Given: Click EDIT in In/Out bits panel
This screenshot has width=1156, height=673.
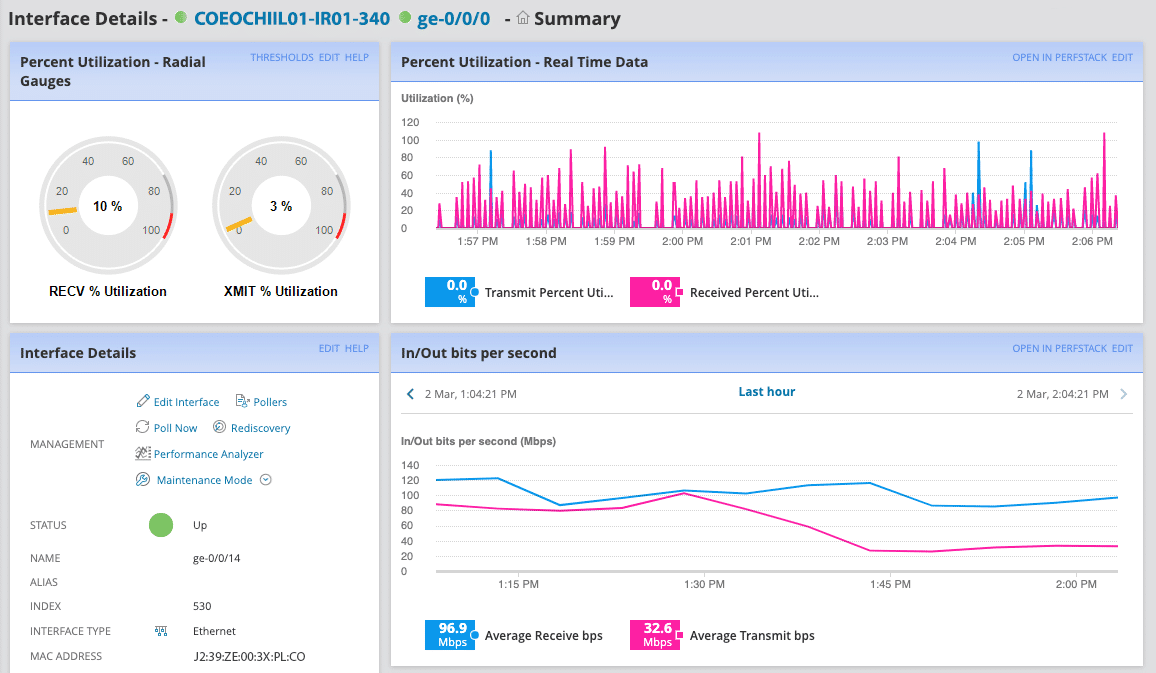Looking at the screenshot, I should (1122, 348).
